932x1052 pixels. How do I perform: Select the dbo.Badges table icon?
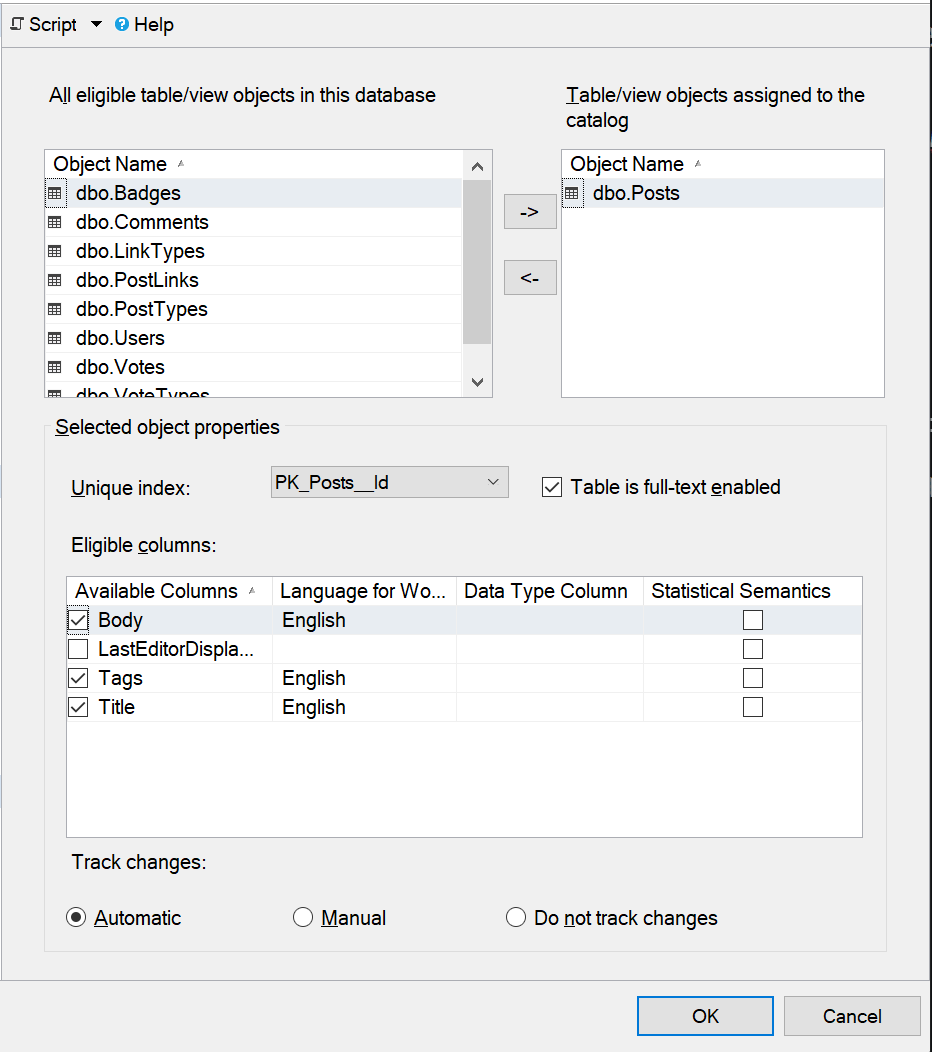pos(56,193)
